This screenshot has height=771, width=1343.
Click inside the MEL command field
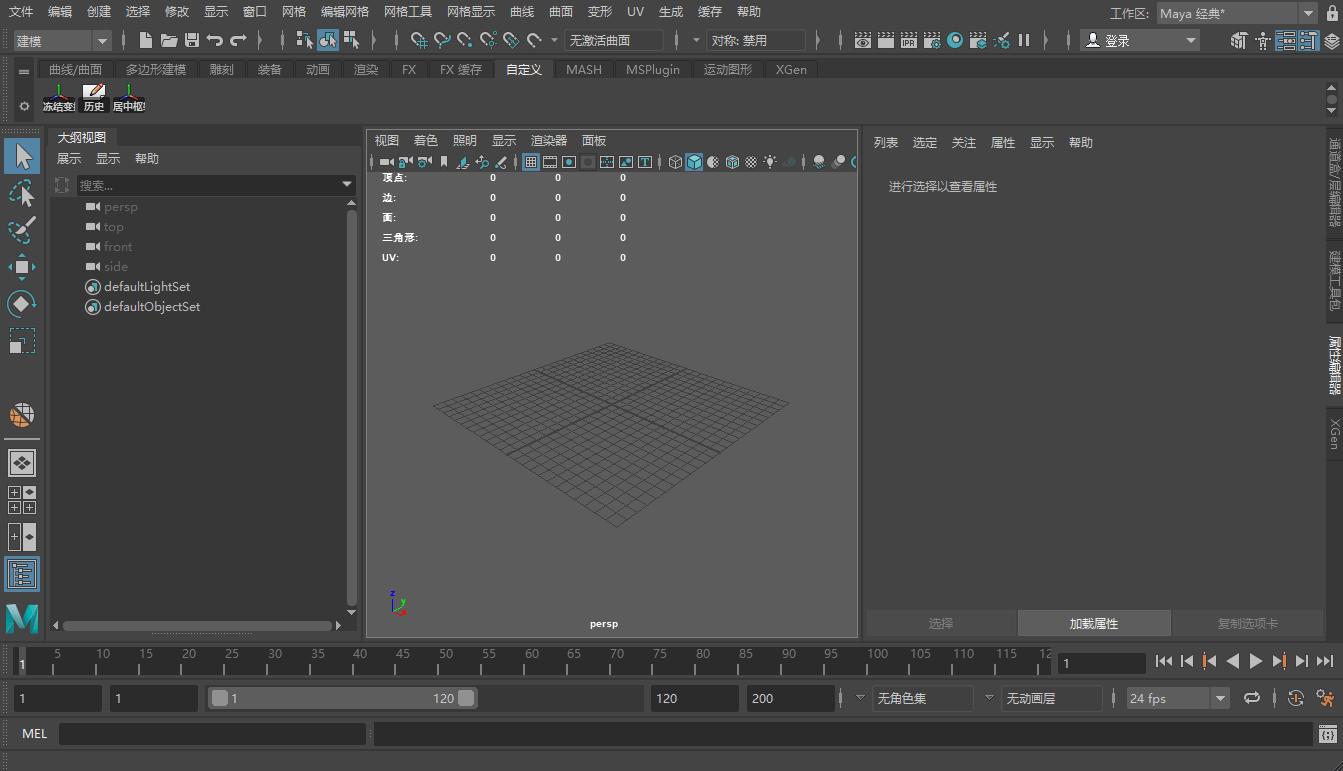(x=210, y=733)
